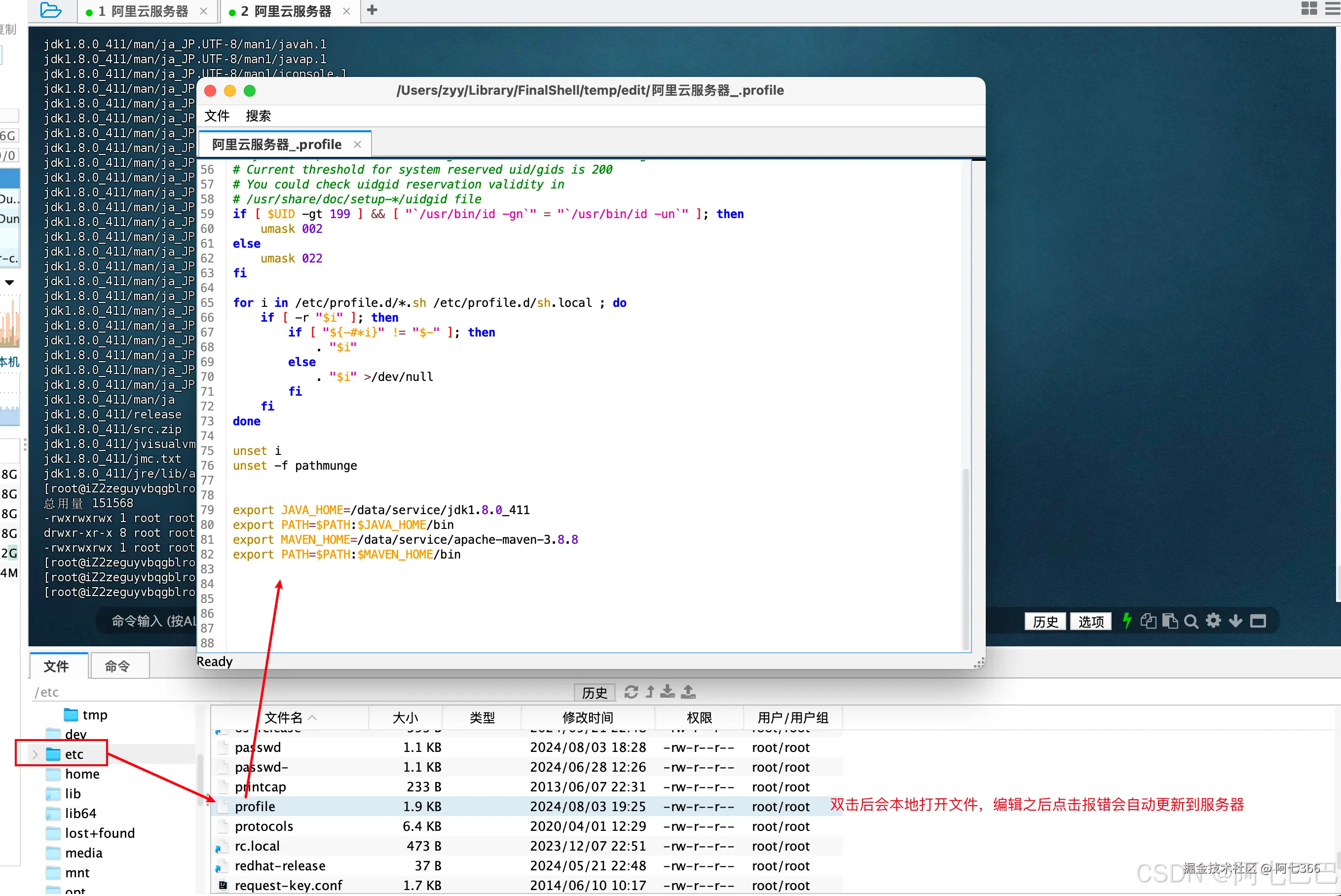Click the scroll-to-bottom down arrow icon
The width and height of the screenshot is (1341, 896).
1235,621
